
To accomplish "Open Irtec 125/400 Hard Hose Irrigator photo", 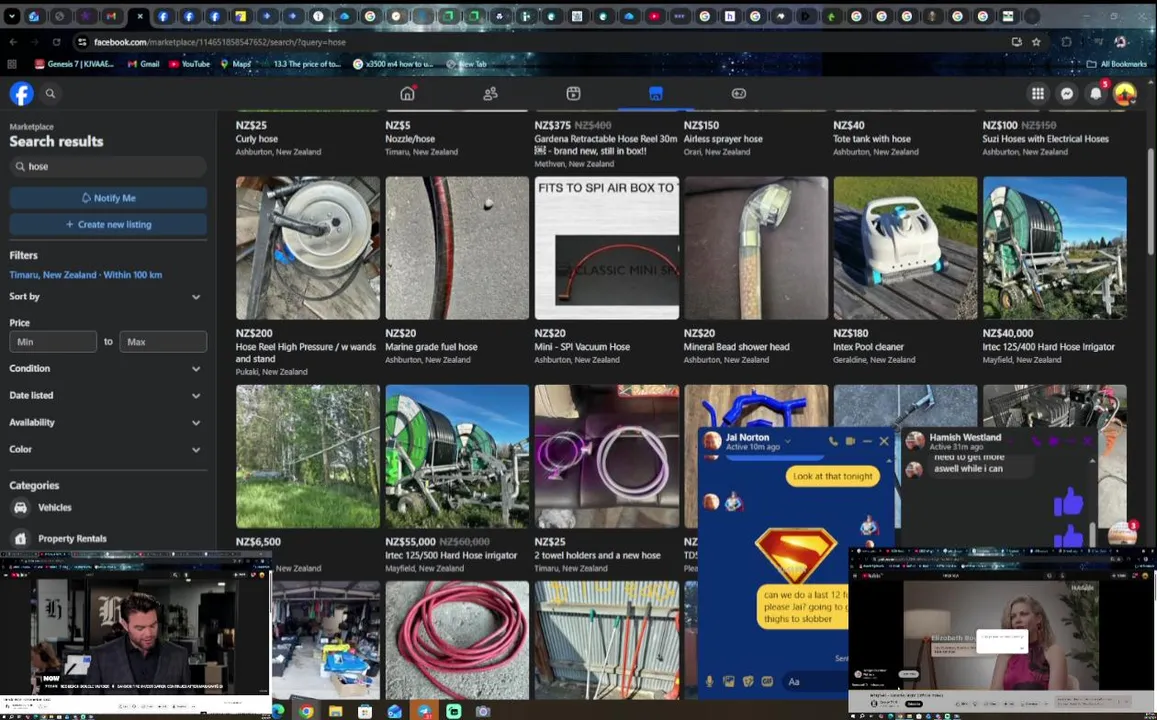I will (1054, 248).
